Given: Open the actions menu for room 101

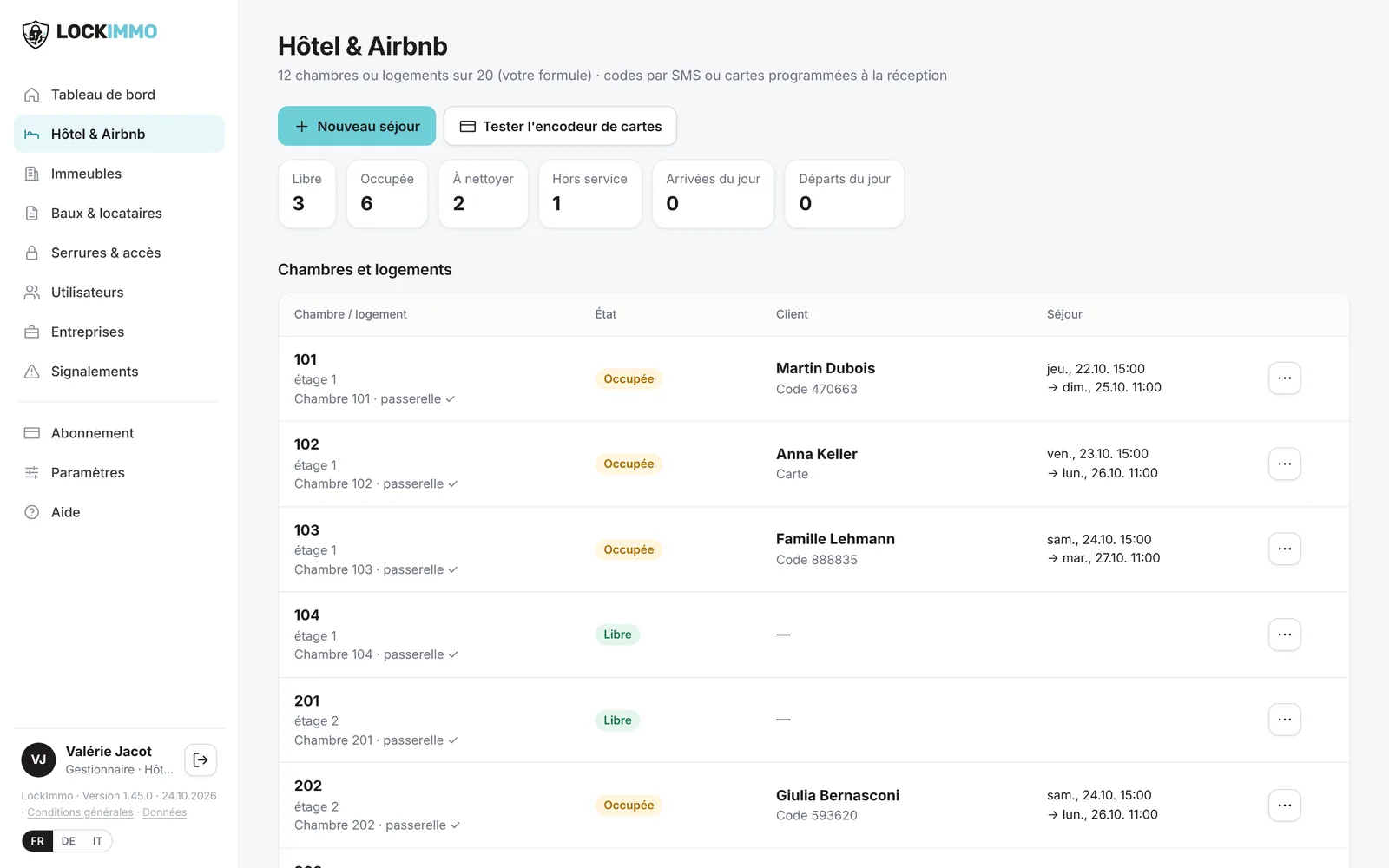Looking at the screenshot, I should click(x=1285, y=378).
